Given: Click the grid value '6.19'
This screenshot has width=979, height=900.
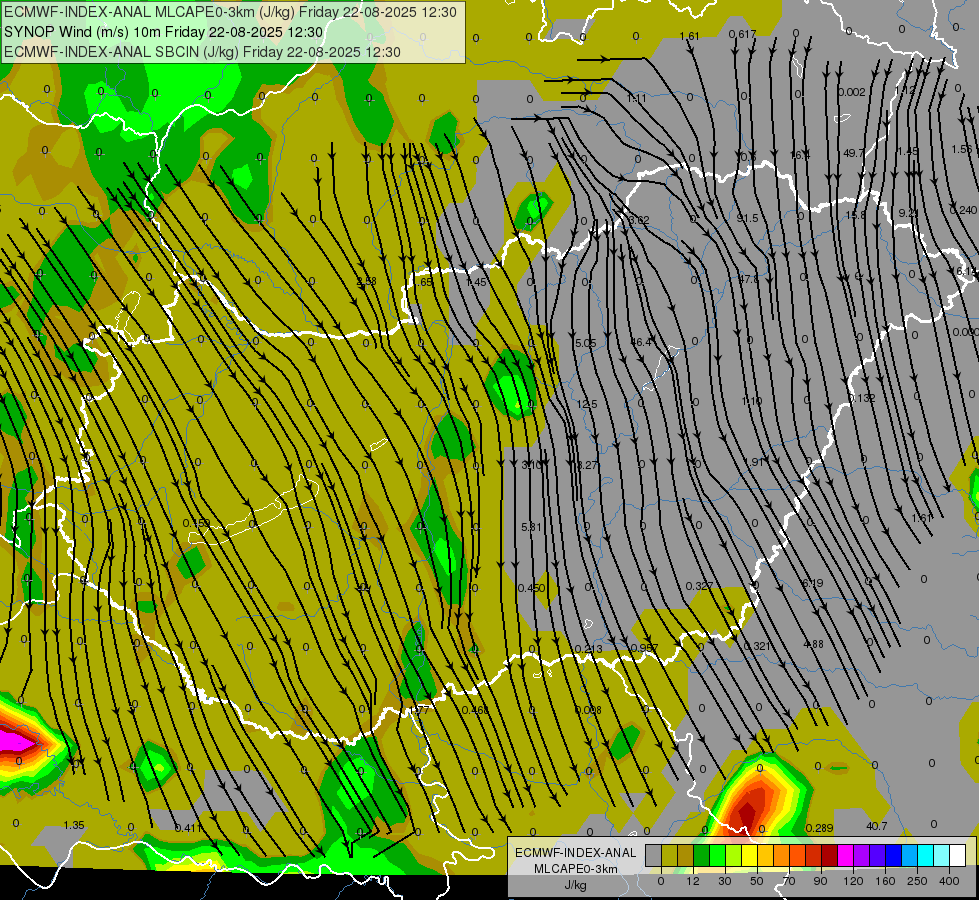Looking at the screenshot, I should pos(812,583).
